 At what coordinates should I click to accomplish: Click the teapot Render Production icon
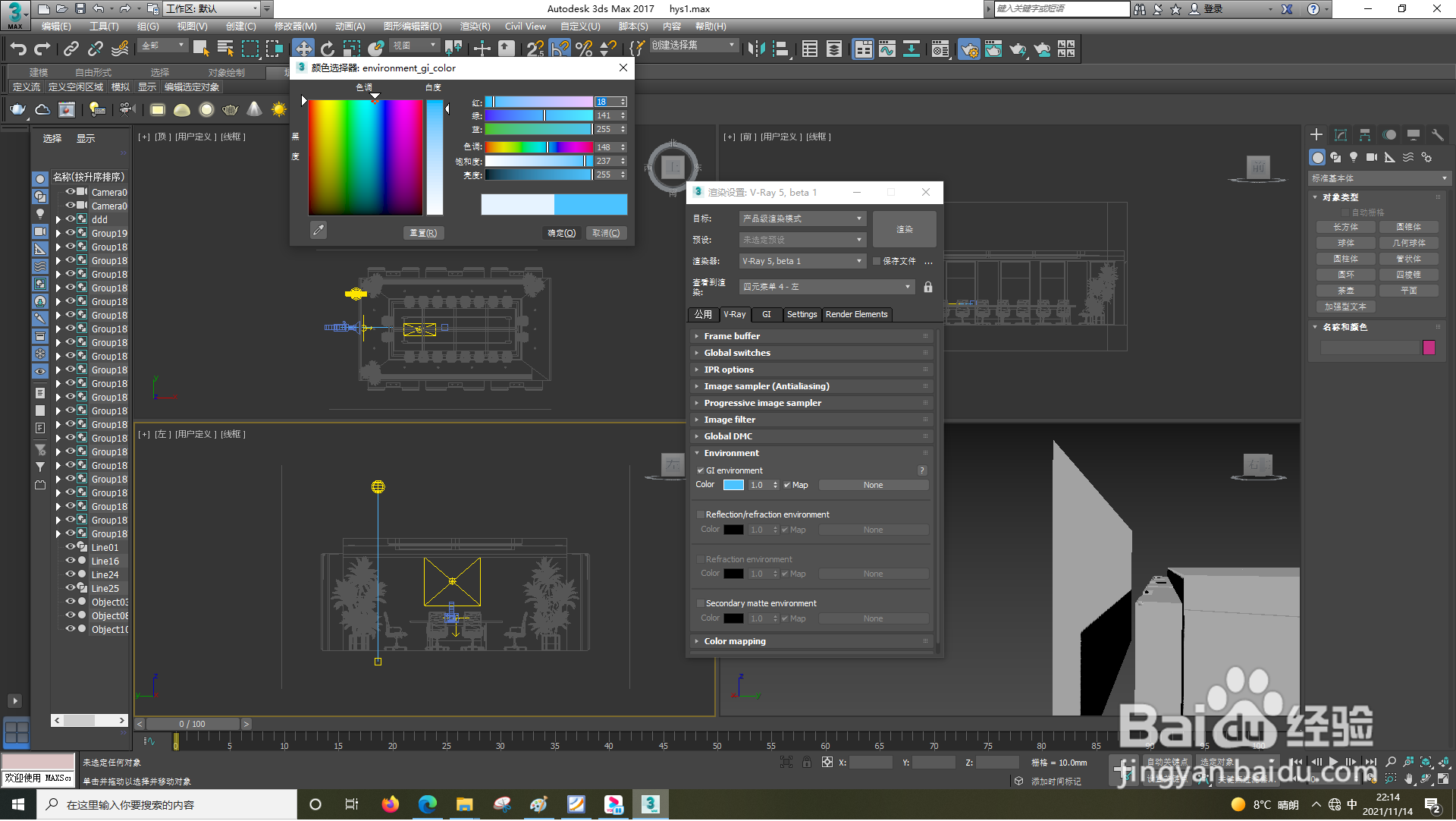(x=1018, y=49)
